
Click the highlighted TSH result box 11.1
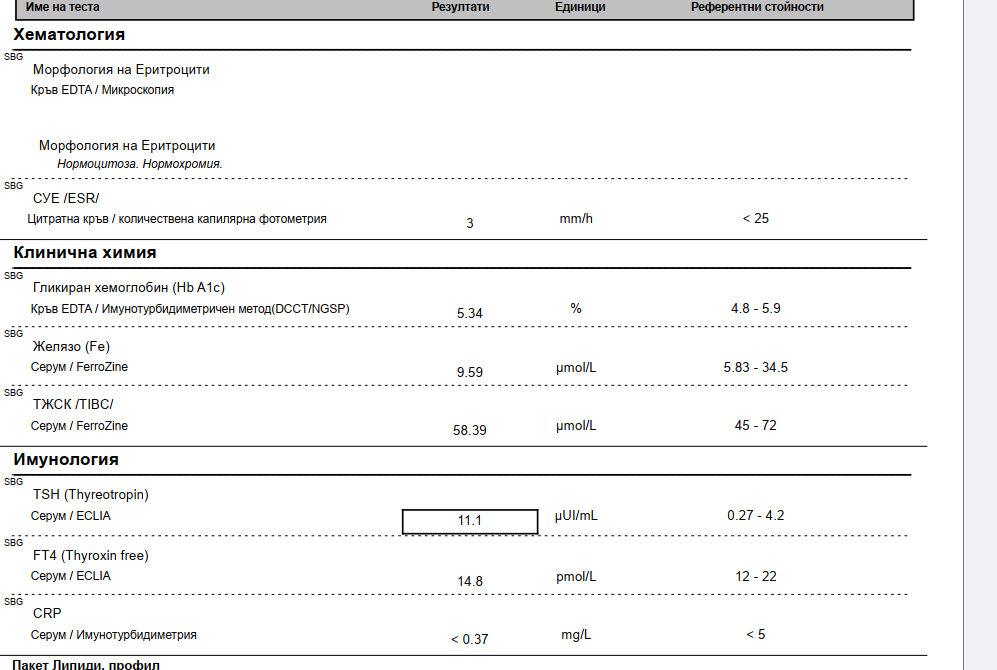[470, 521]
